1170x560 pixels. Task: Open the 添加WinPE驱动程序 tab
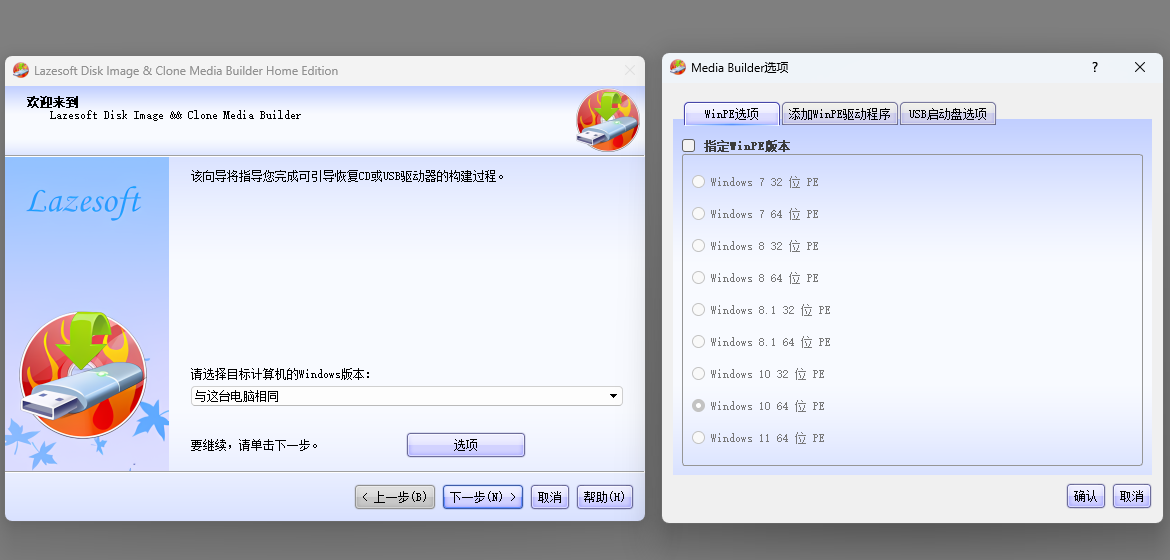click(839, 114)
